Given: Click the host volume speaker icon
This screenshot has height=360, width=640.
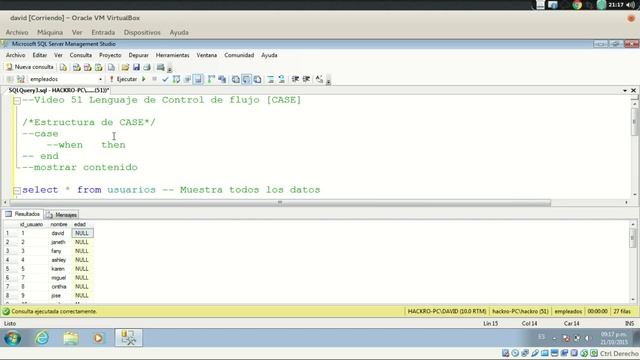Looking at the screenshot, I should click(631, 5).
